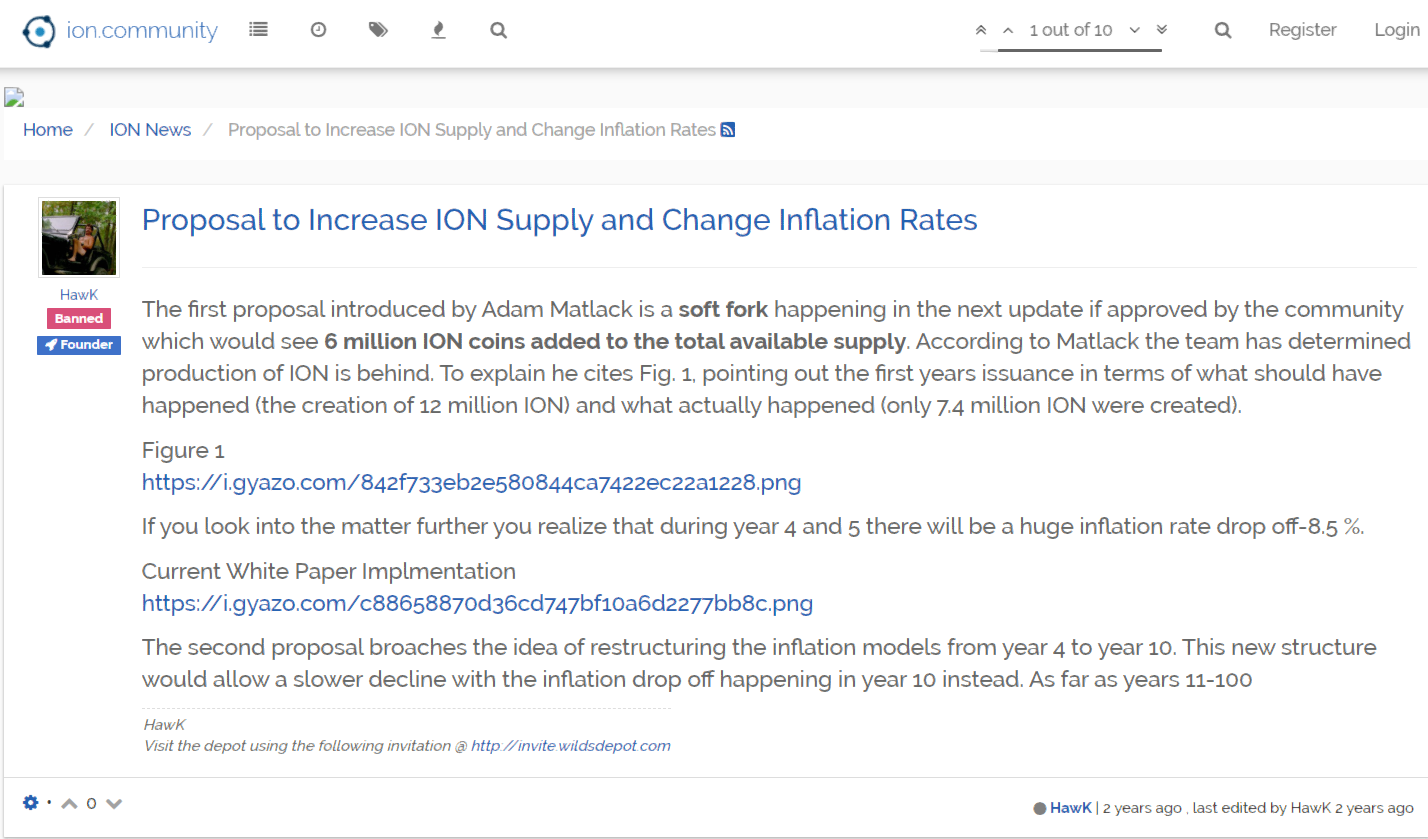Click the right-side search magnifier icon
Image resolution: width=1428 pixels, height=839 pixels.
click(x=1223, y=30)
